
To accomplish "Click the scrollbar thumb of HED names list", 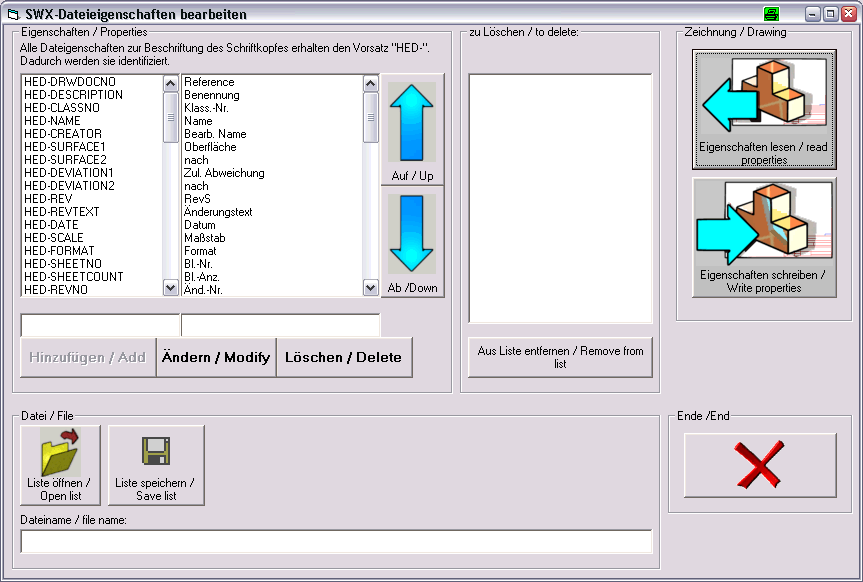I will coord(171,117).
